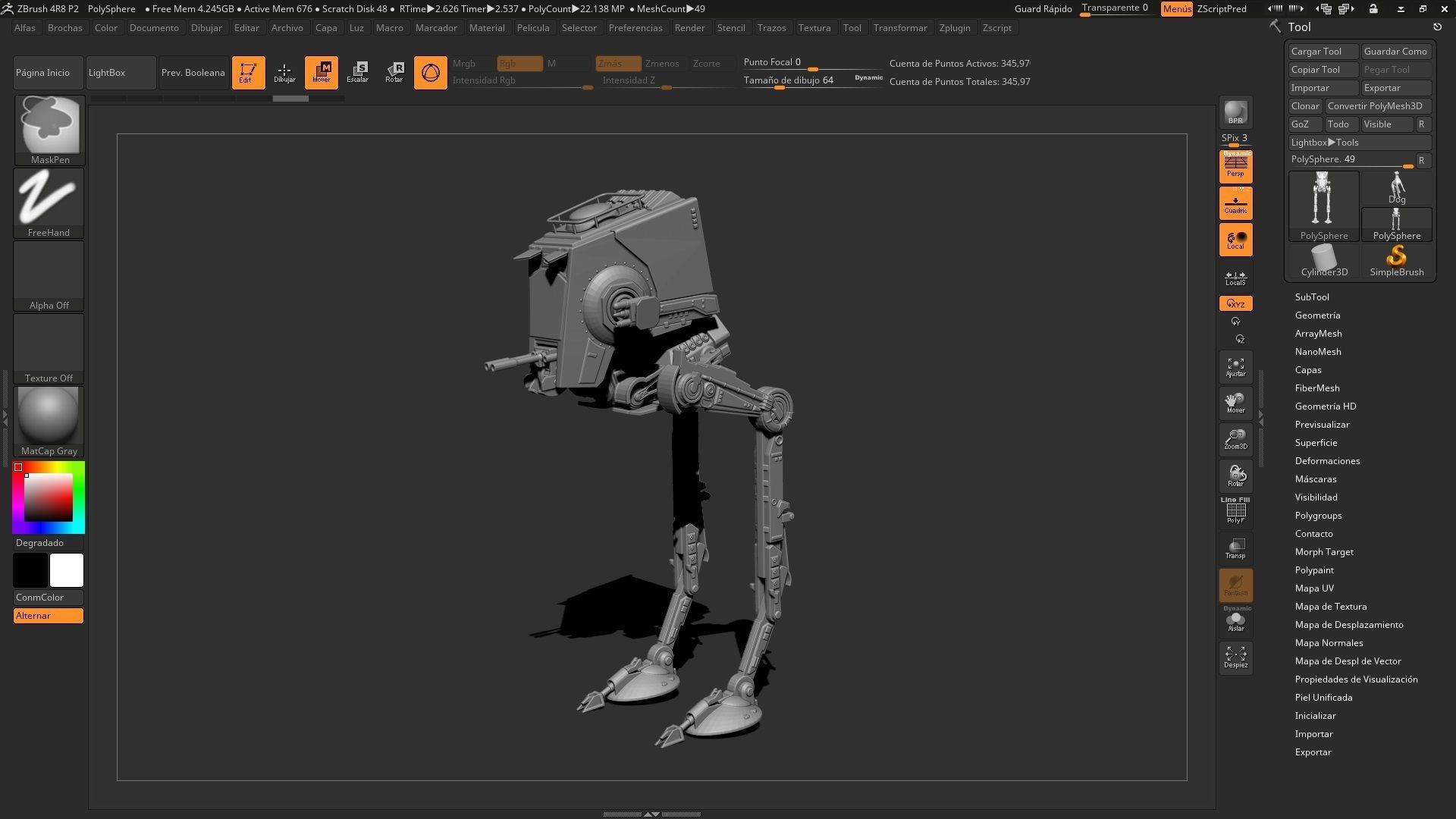Expand the NanoMesh section
Screen dimensions: 1456x819
[1318, 352]
